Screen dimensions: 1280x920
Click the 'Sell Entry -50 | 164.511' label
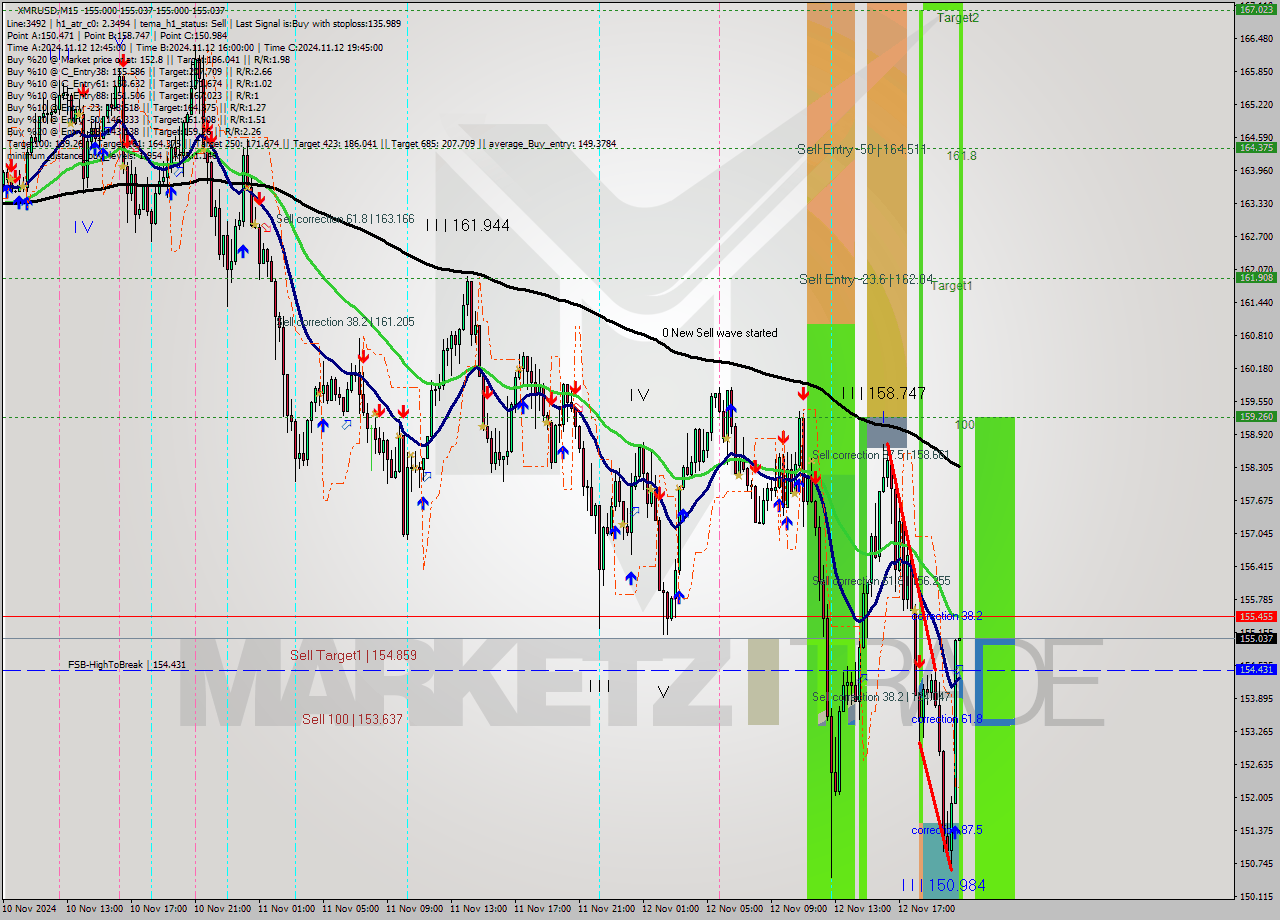862,149
